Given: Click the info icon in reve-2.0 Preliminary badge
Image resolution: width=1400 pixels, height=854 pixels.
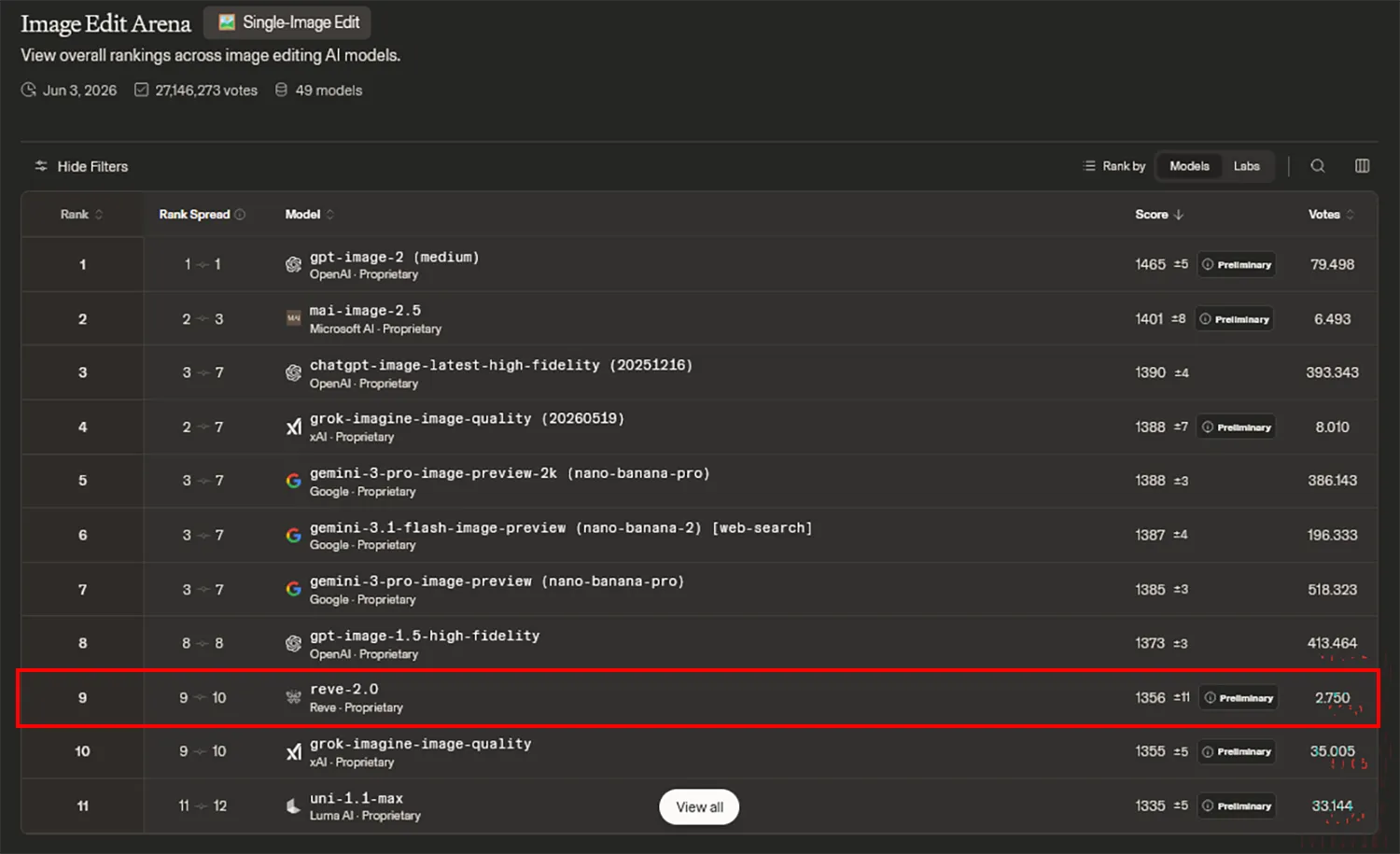Looking at the screenshot, I should (x=1210, y=698).
